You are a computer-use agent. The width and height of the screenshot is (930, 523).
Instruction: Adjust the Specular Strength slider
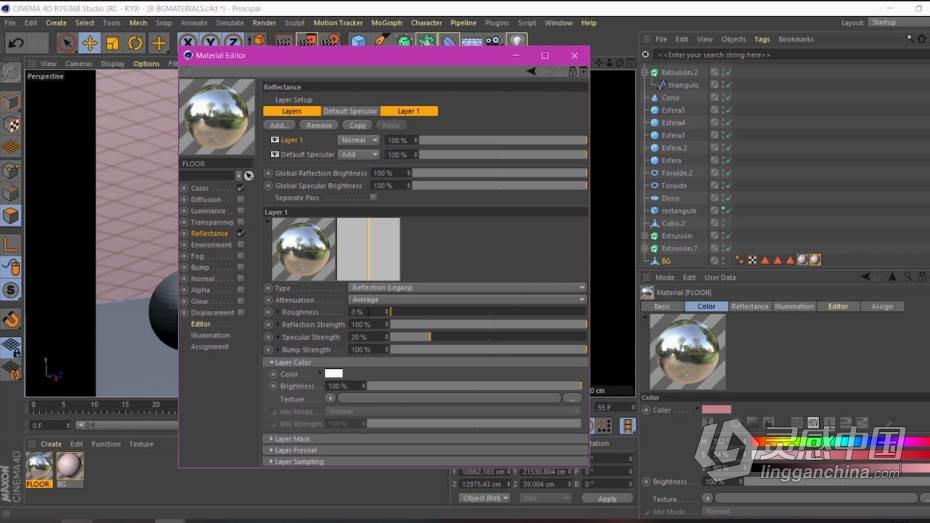click(488, 337)
